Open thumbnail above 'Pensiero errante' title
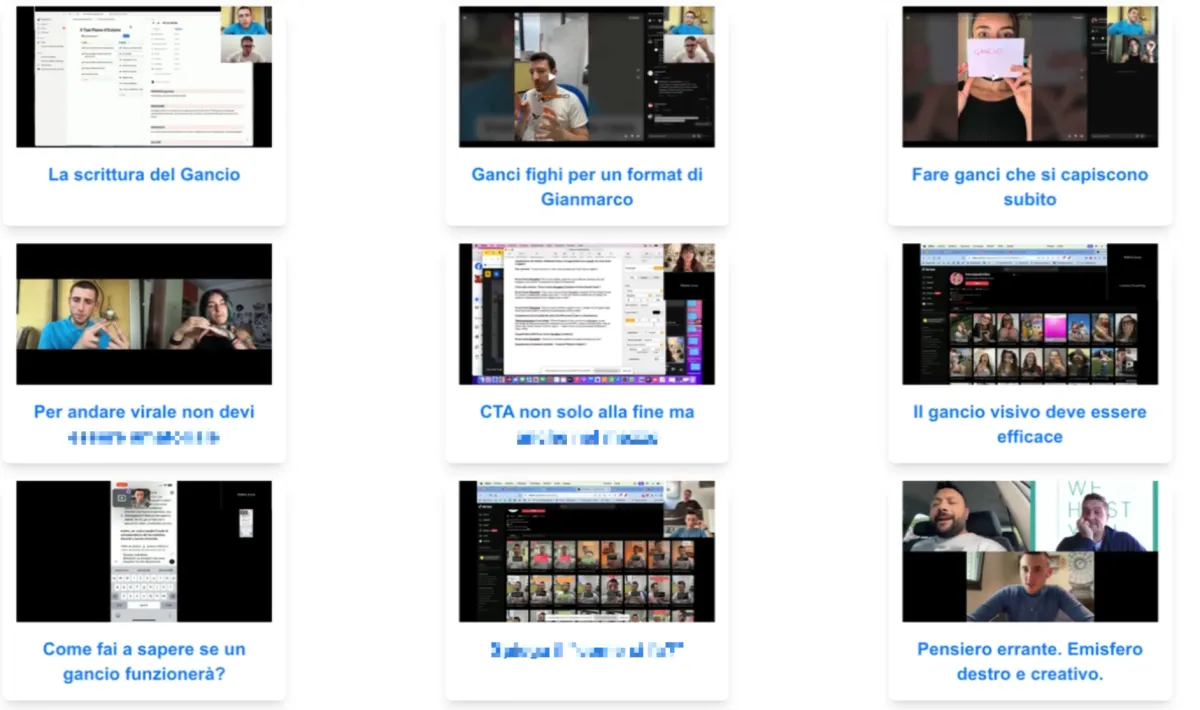 click(x=1030, y=551)
